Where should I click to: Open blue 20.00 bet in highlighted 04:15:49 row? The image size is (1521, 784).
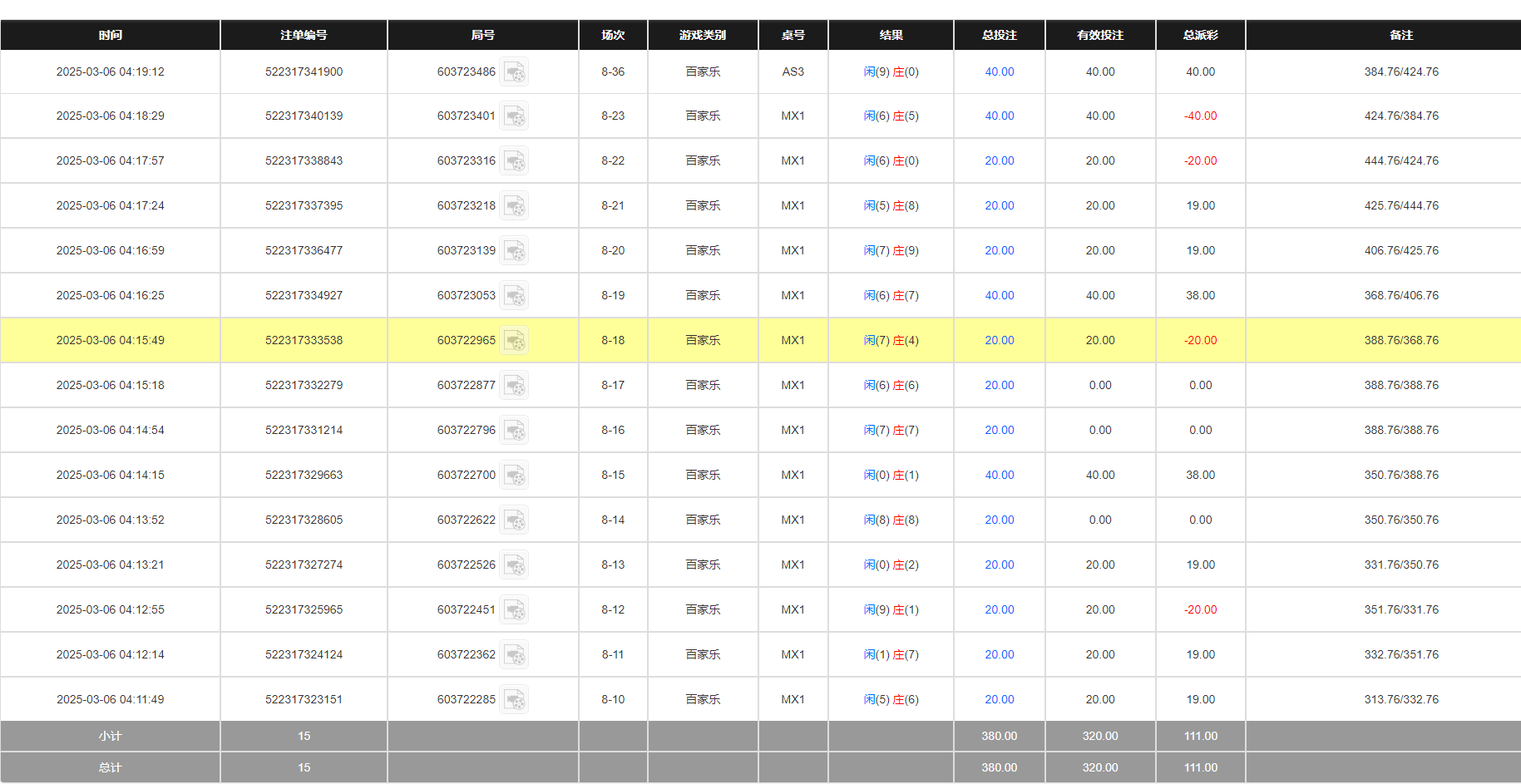(999, 341)
